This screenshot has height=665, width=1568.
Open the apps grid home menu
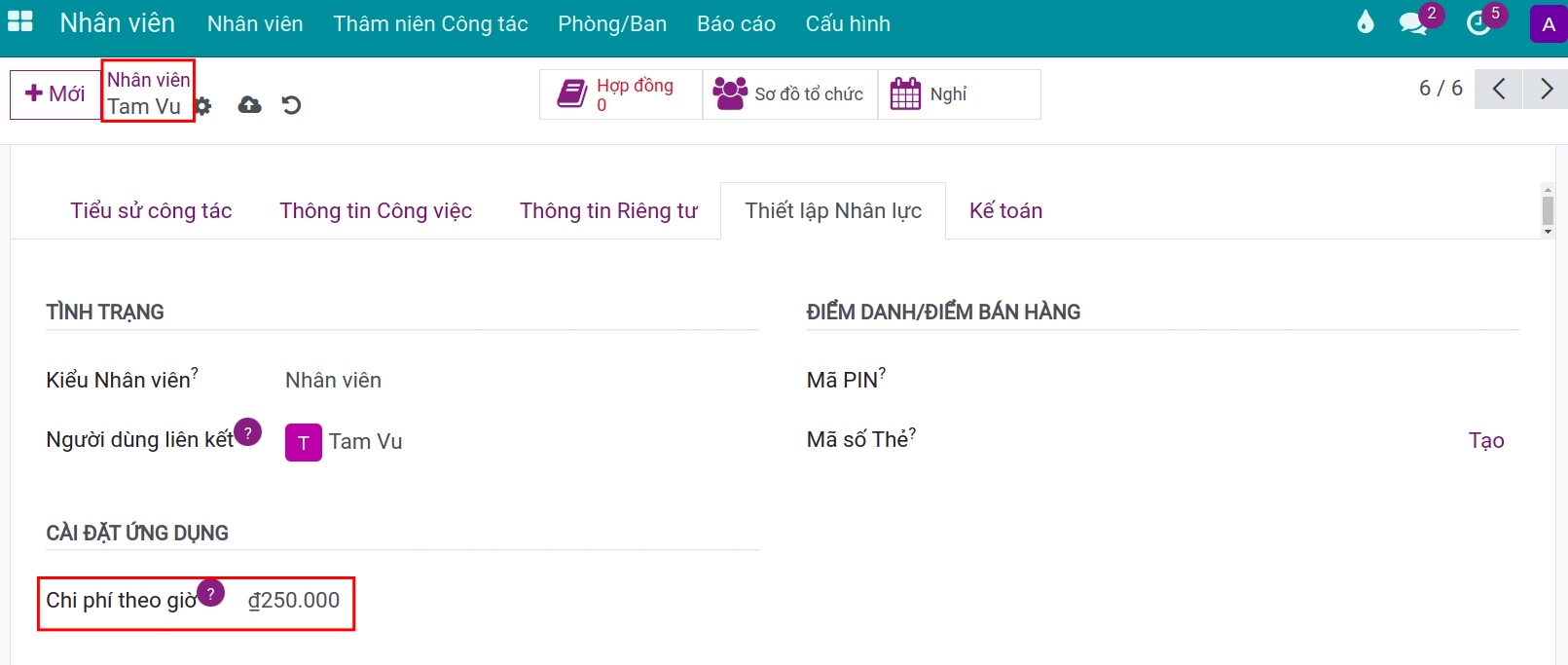click(x=20, y=21)
